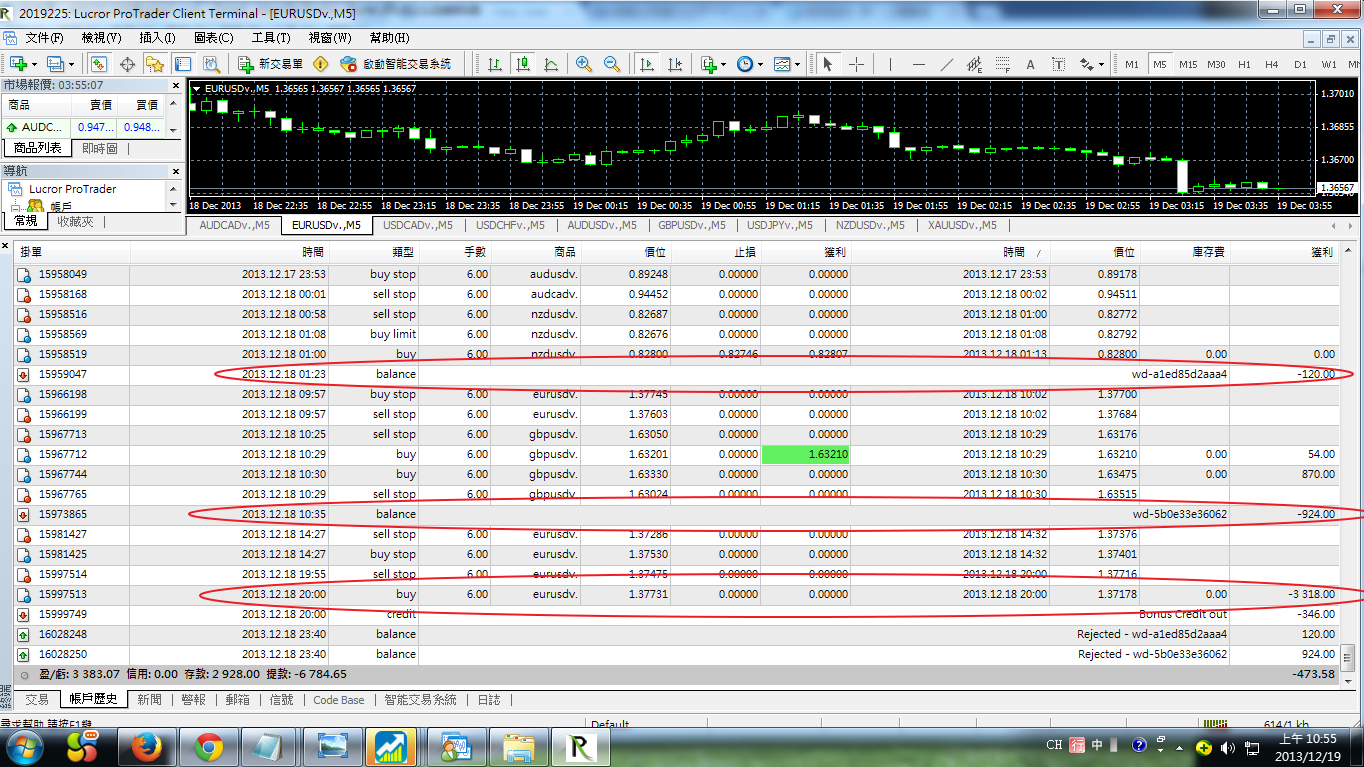Expand the New Chart dropdown arrow
The image size is (1364, 767).
coord(34,64)
